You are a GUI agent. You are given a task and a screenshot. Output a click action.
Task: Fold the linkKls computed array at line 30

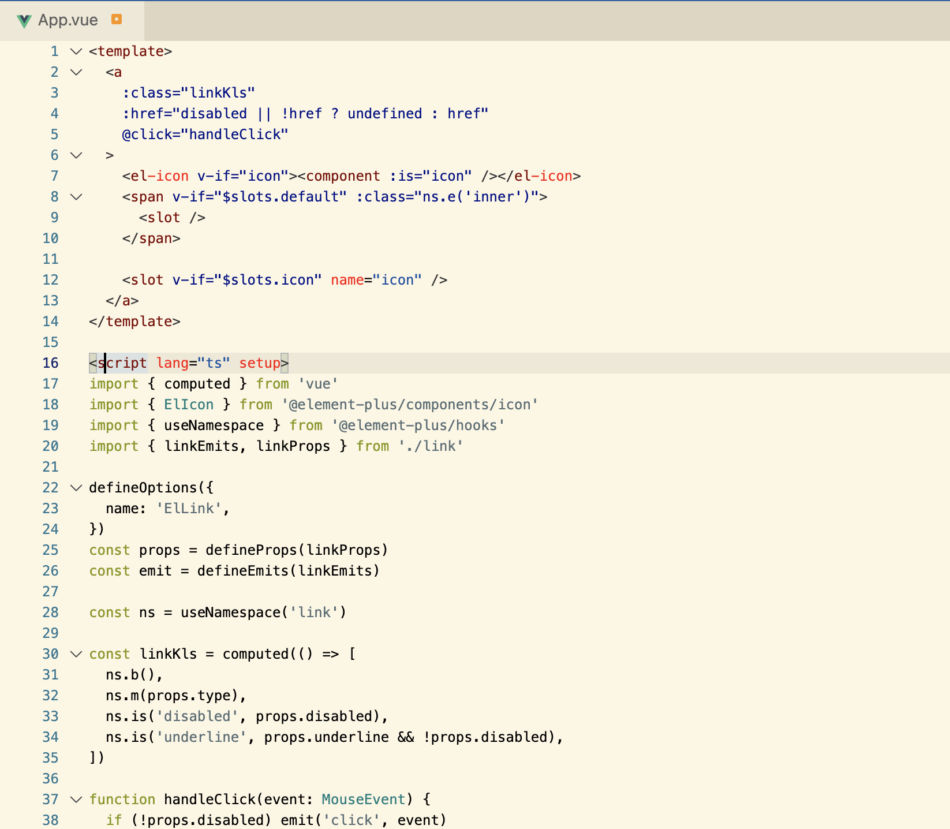tap(76, 654)
